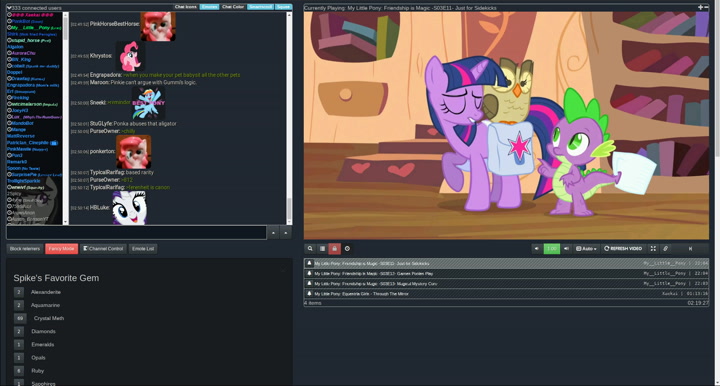The height and width of the screenshot is (386, 720).
Task: Focus the chat message input field
Action: 136,233
